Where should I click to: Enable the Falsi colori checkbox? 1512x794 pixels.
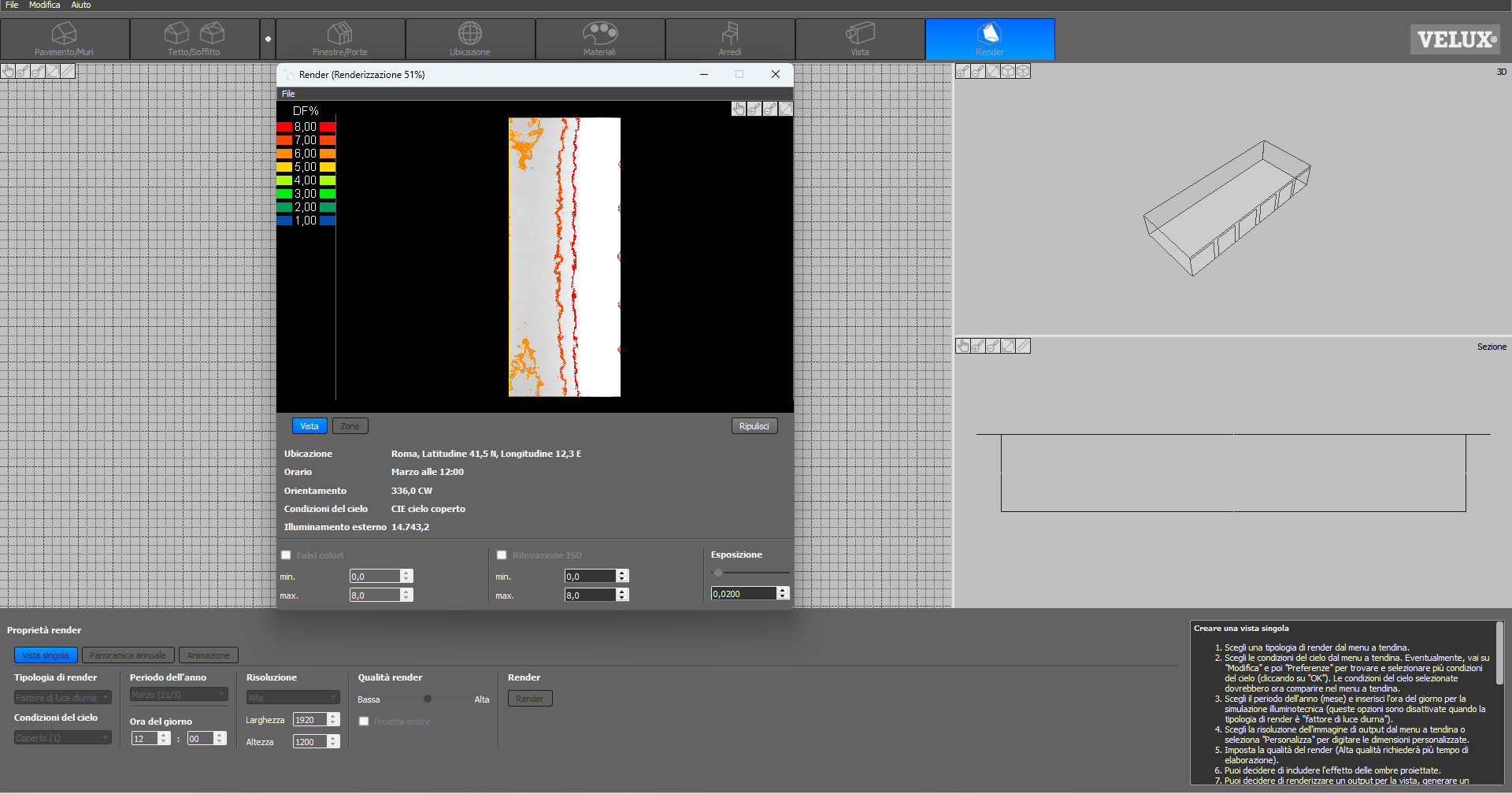tap(286, 555)
